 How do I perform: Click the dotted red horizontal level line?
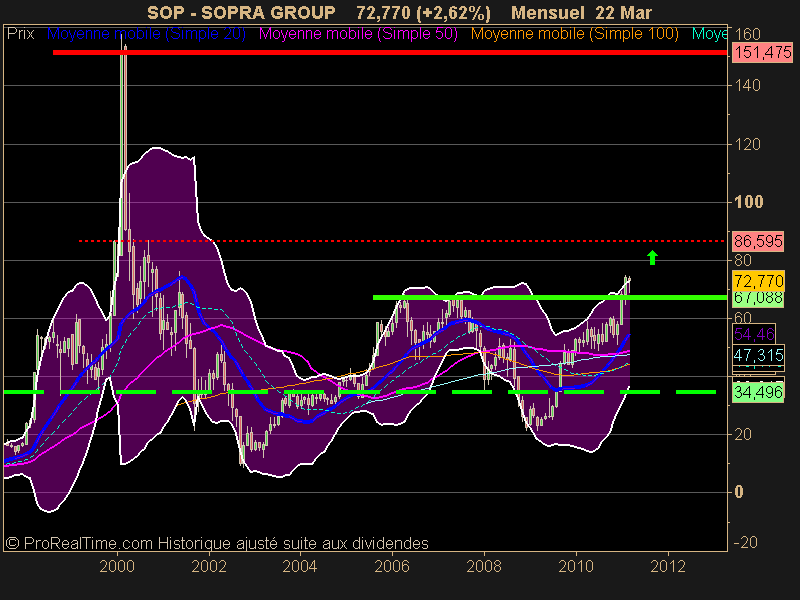[402, 241]
